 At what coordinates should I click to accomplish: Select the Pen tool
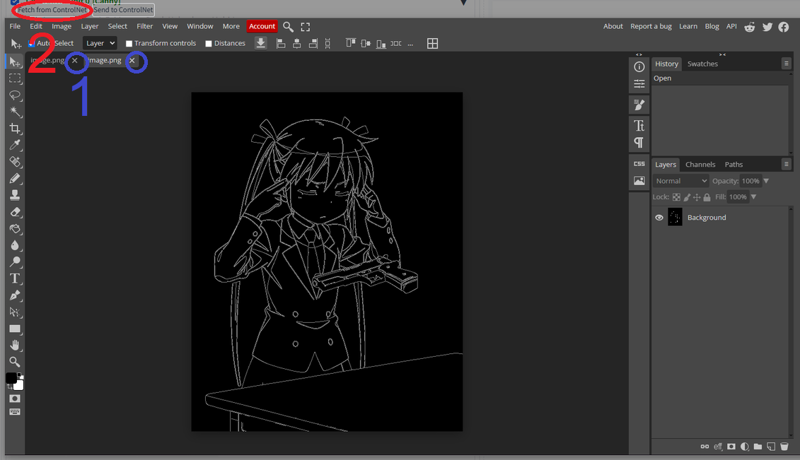coord(15,295)
